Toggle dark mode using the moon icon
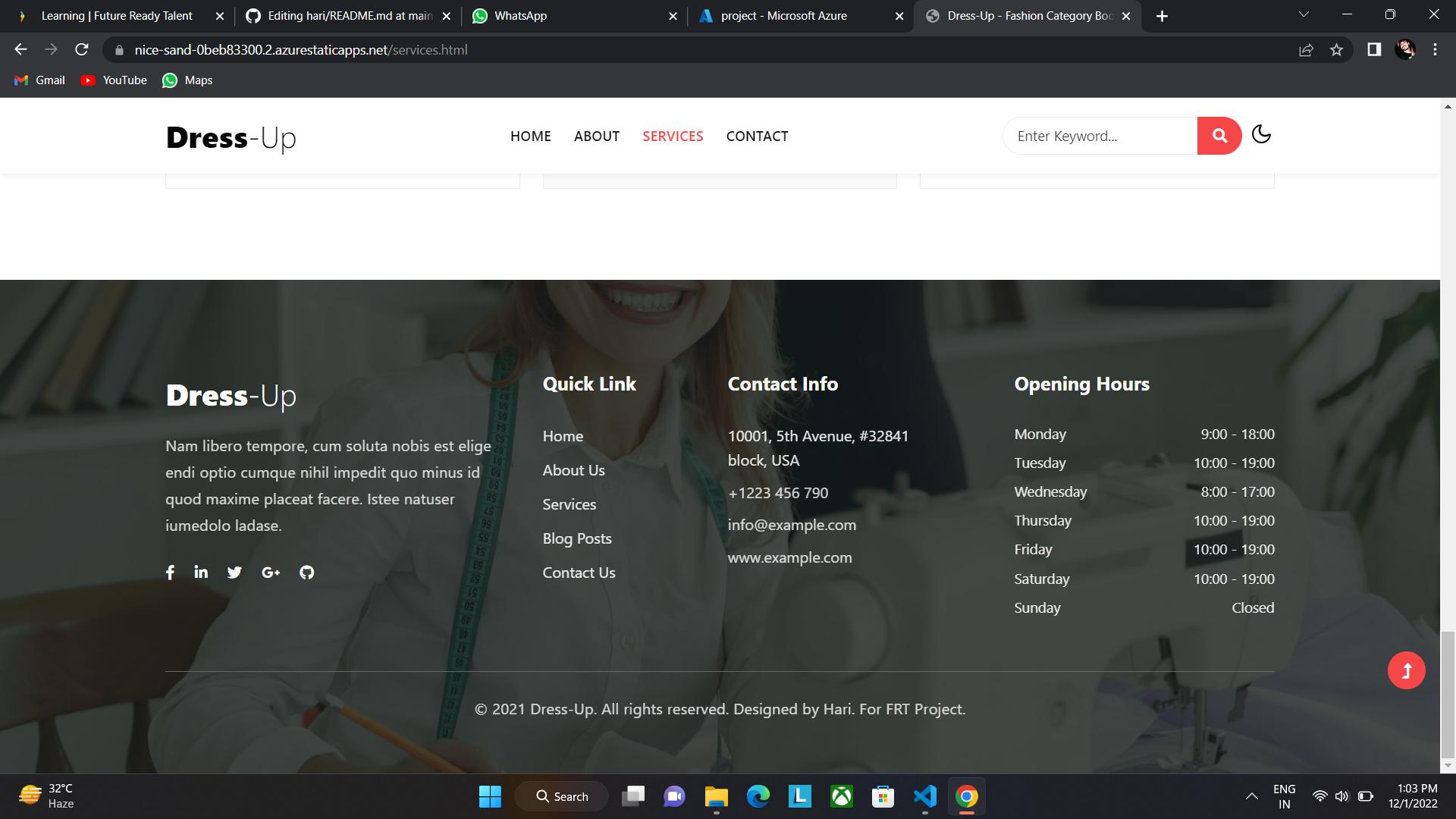Viewport: 1456px width, 819px height. tap(1261, 135)
